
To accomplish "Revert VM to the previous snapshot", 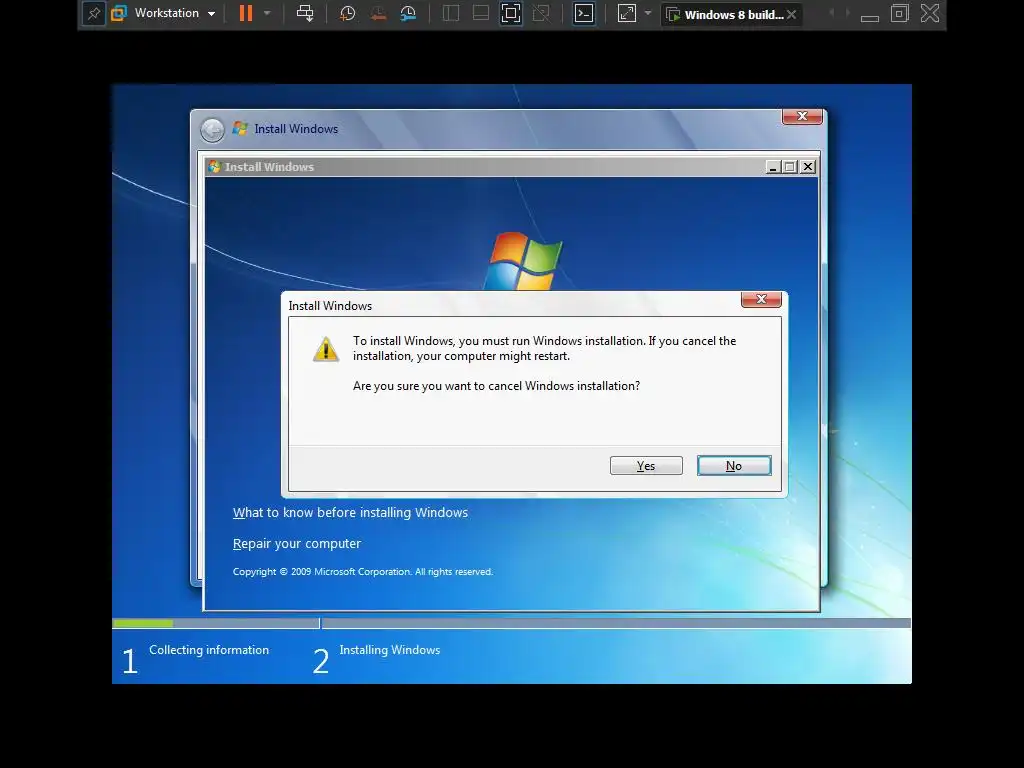I will coord(377,13).
